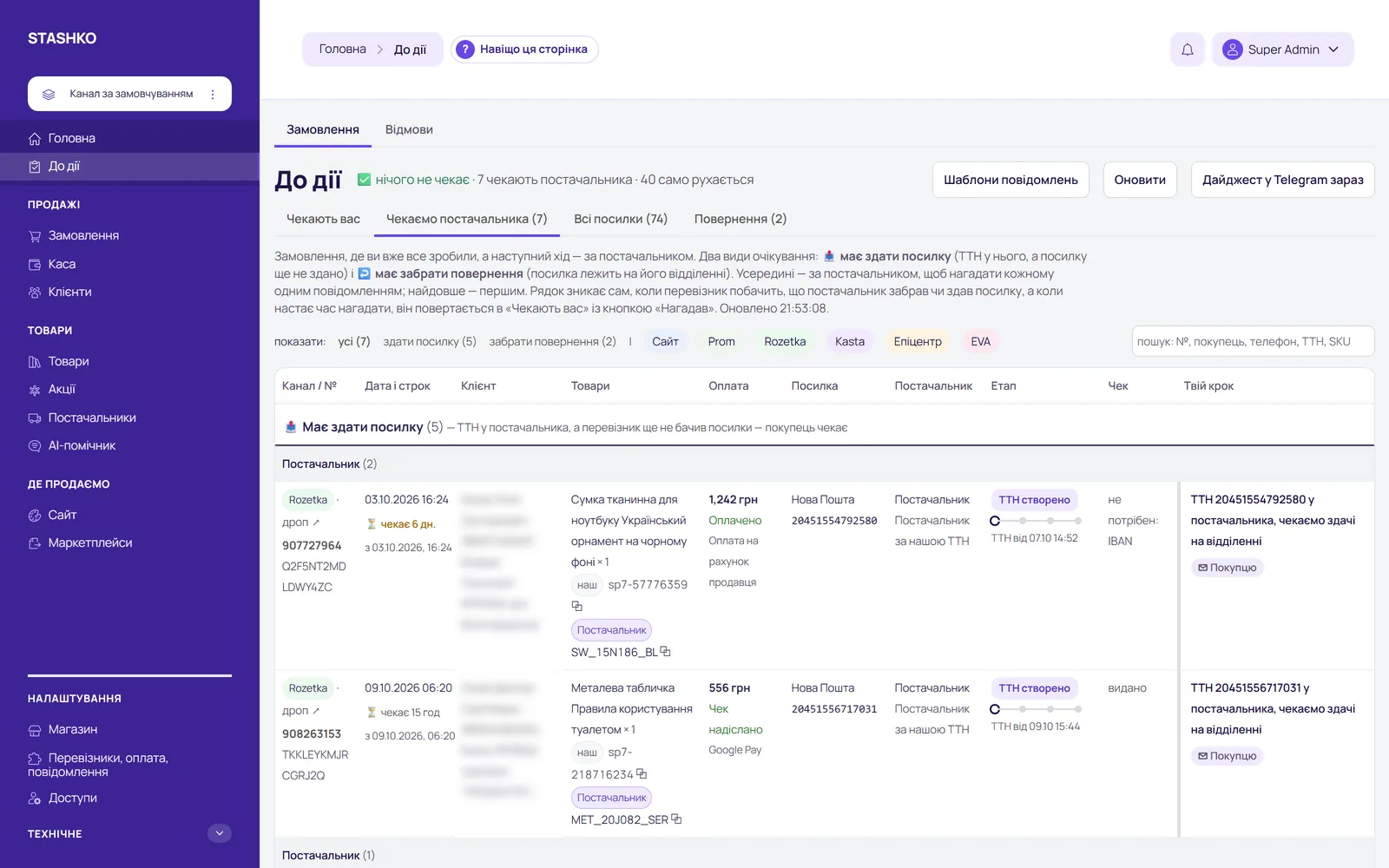Expand the ТЕХНІЧНЕ section chevron
This screenshot has width=1389, height=868.
220,833
